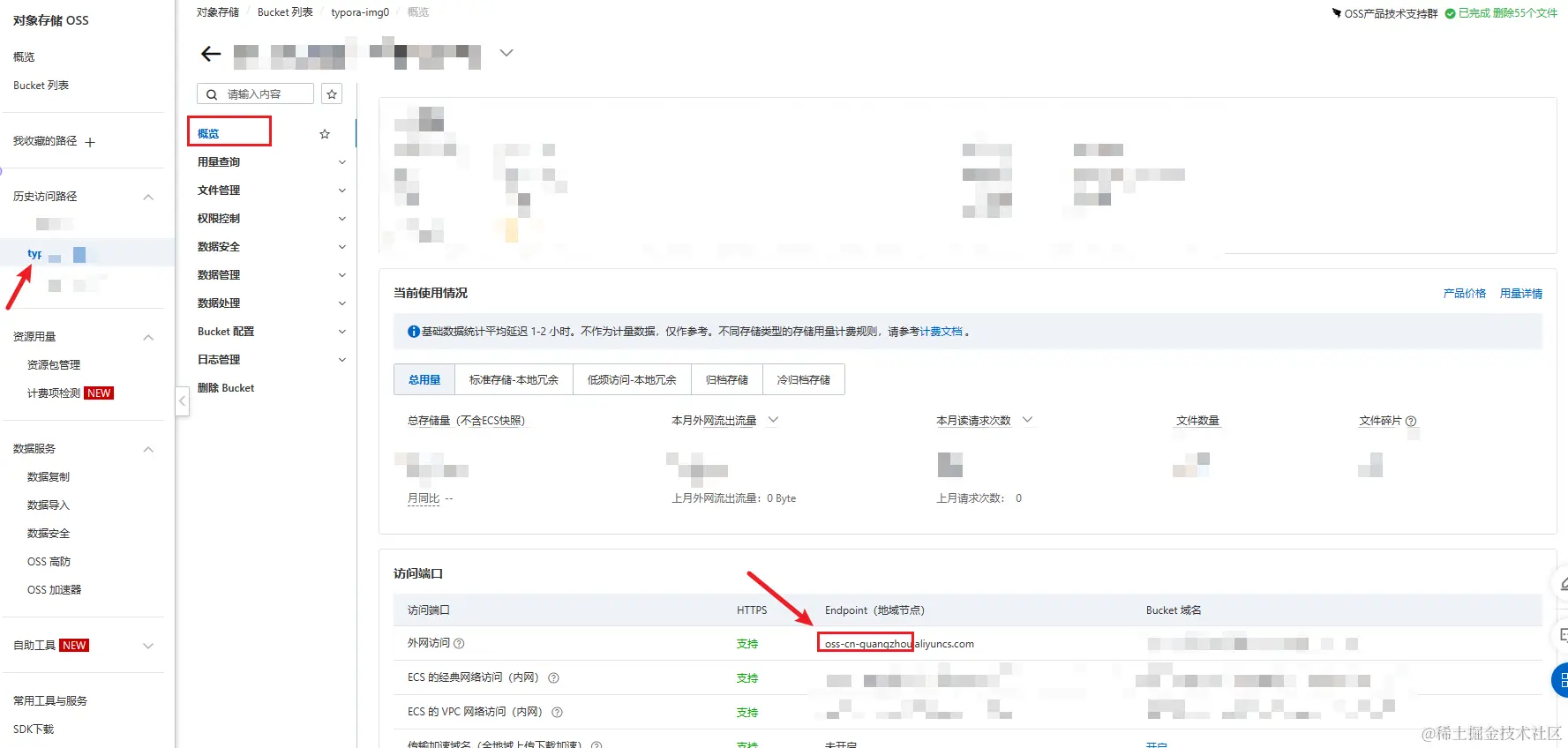This screenshot has height=748, width=1568.
Task: Open OSS 高防 in sidebar
Action: tap(49, 562)
